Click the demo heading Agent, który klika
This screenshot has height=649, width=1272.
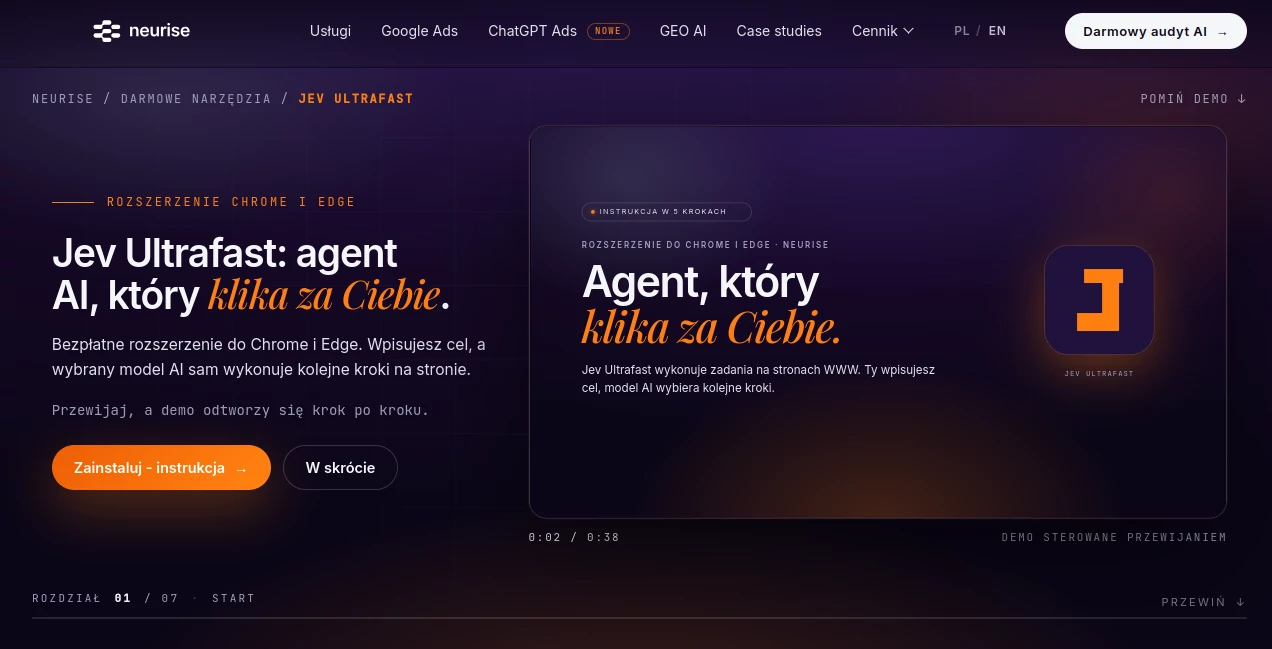[x=711, y=305]
